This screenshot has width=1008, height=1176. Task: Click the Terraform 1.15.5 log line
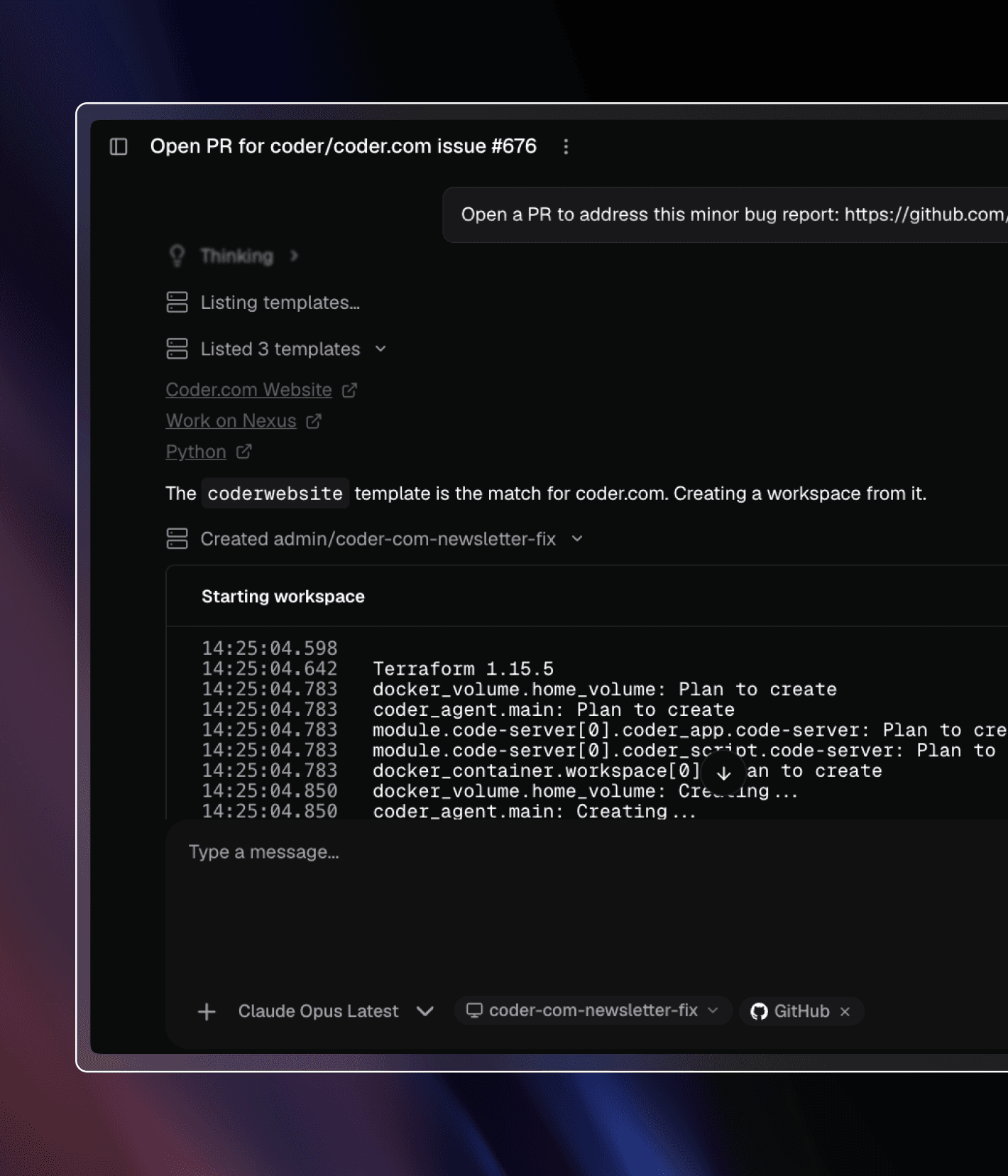(463, 669)
